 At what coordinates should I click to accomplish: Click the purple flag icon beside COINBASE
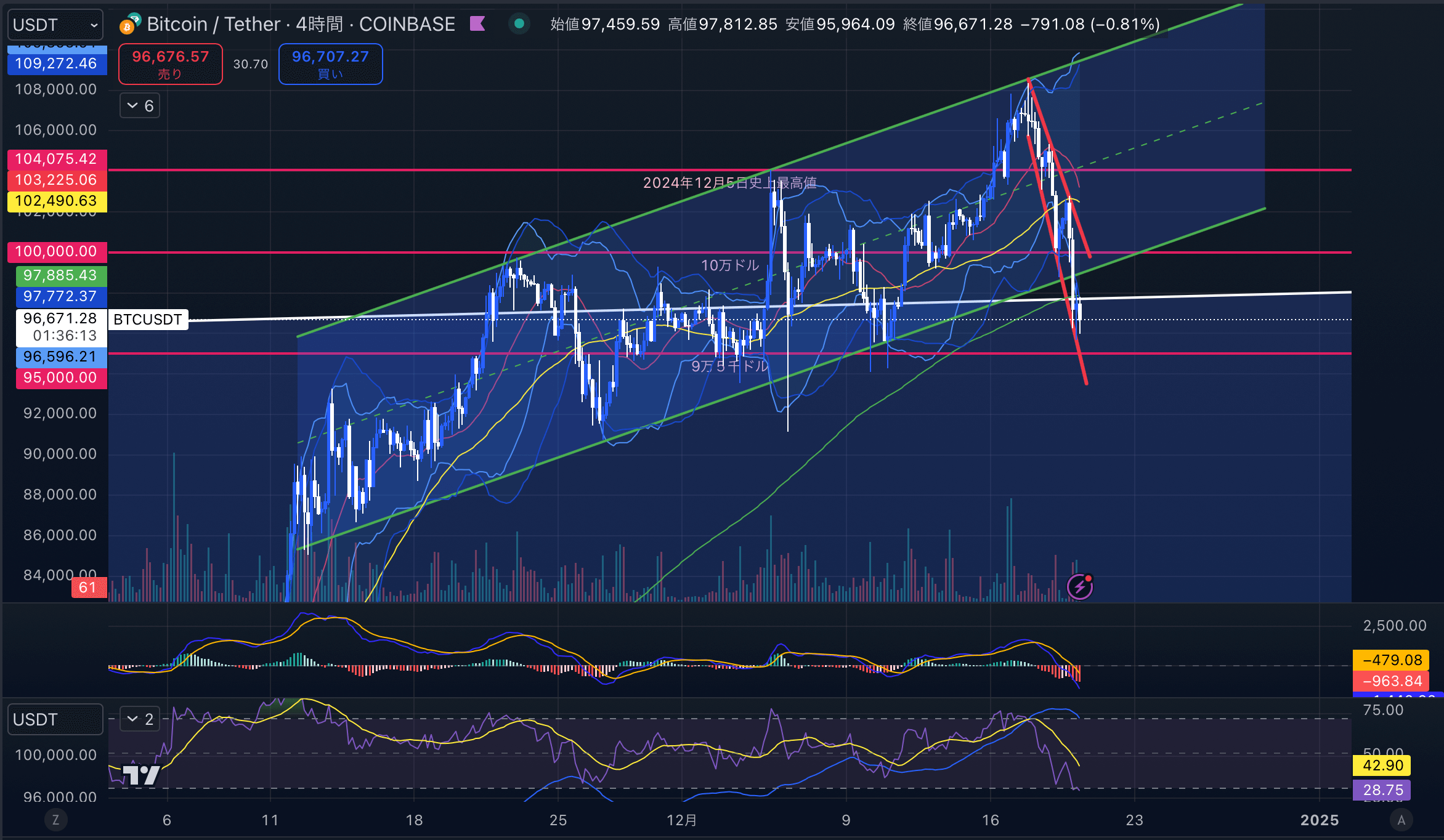click(477, 24)
